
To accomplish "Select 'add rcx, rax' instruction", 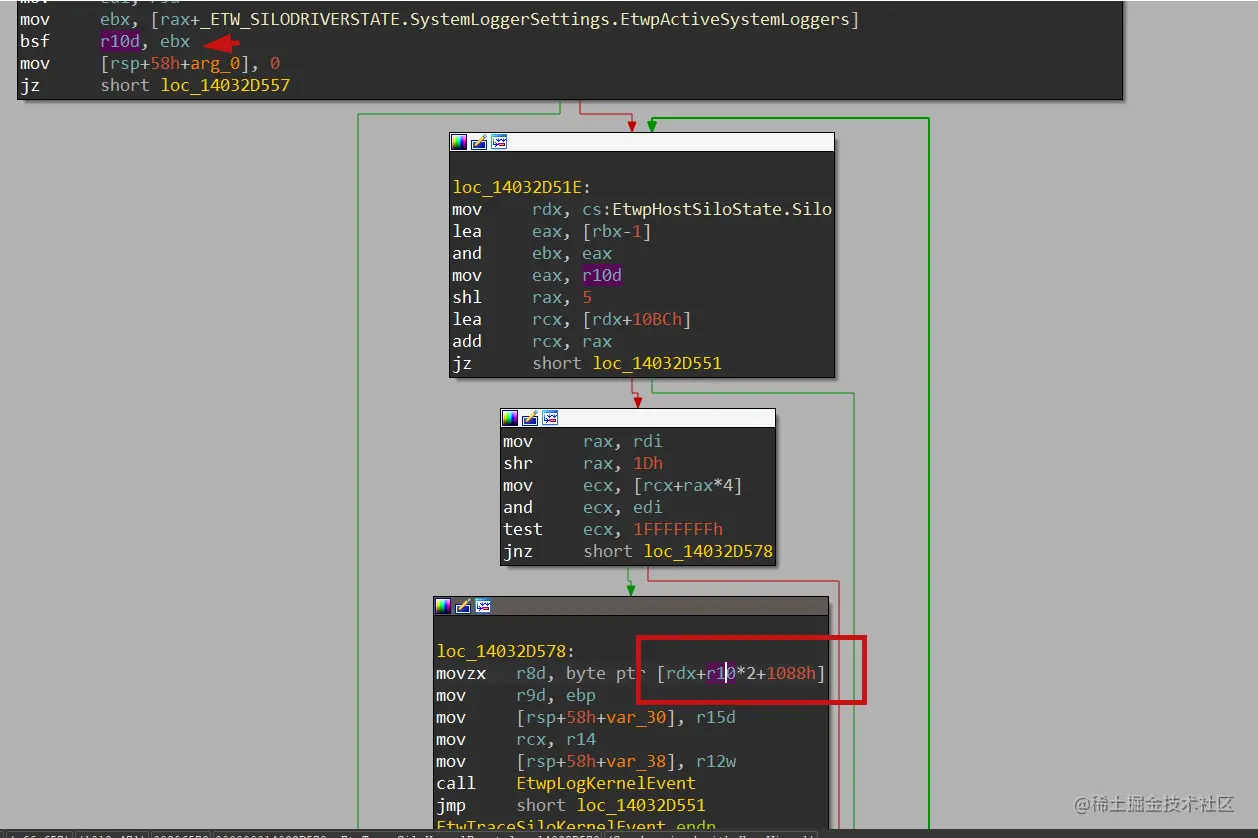I will 532,341.
